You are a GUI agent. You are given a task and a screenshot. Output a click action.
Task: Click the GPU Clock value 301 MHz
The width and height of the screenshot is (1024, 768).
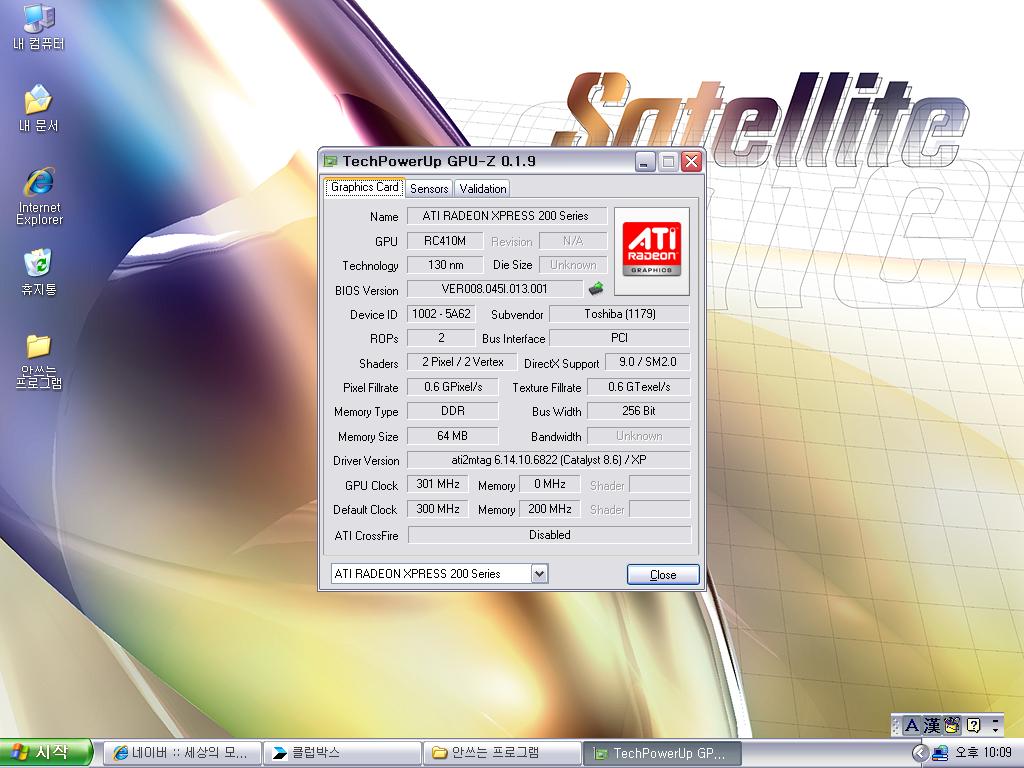point(438,484)
